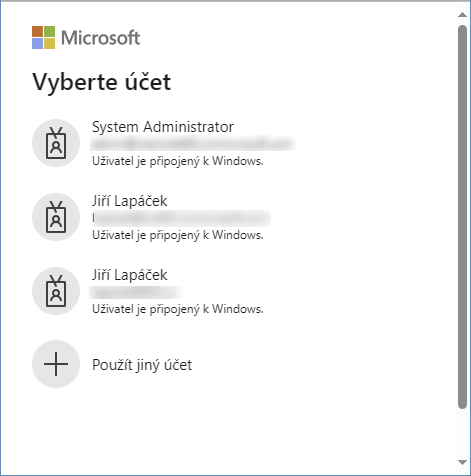This screenshot has height=476, width=471.
Task: Select the System Administrator account name
Action: tap(163, 127)
